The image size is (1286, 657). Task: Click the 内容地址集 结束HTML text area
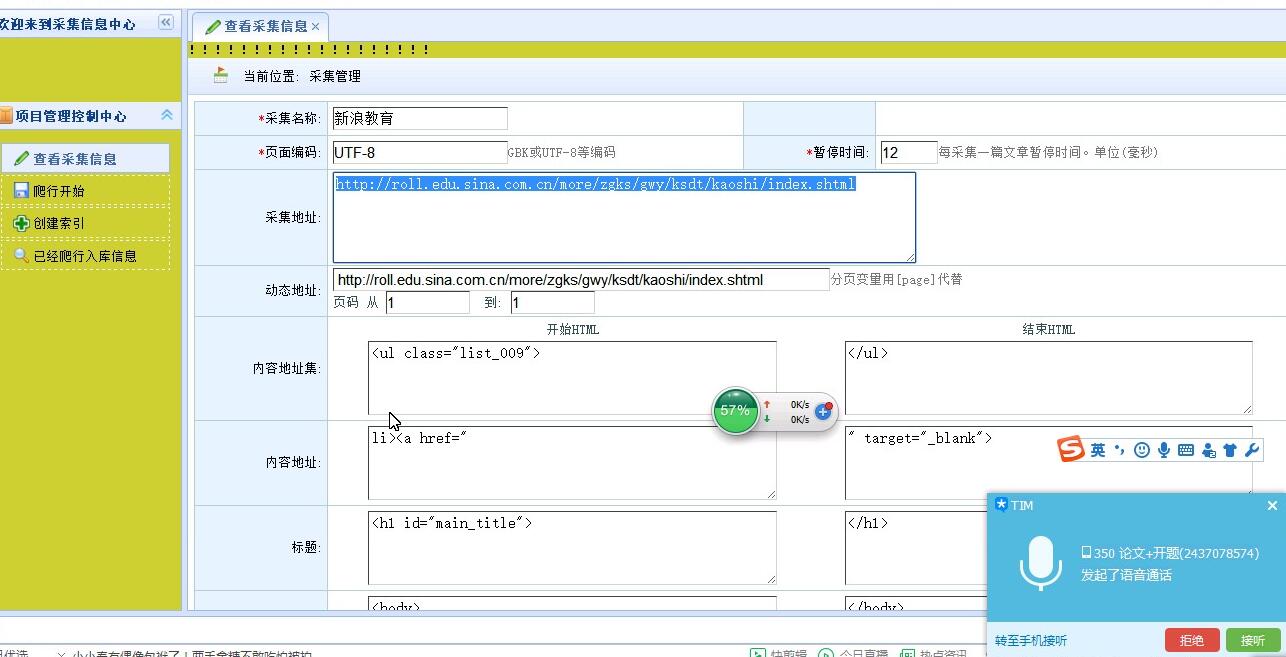tap(1049, 378)
